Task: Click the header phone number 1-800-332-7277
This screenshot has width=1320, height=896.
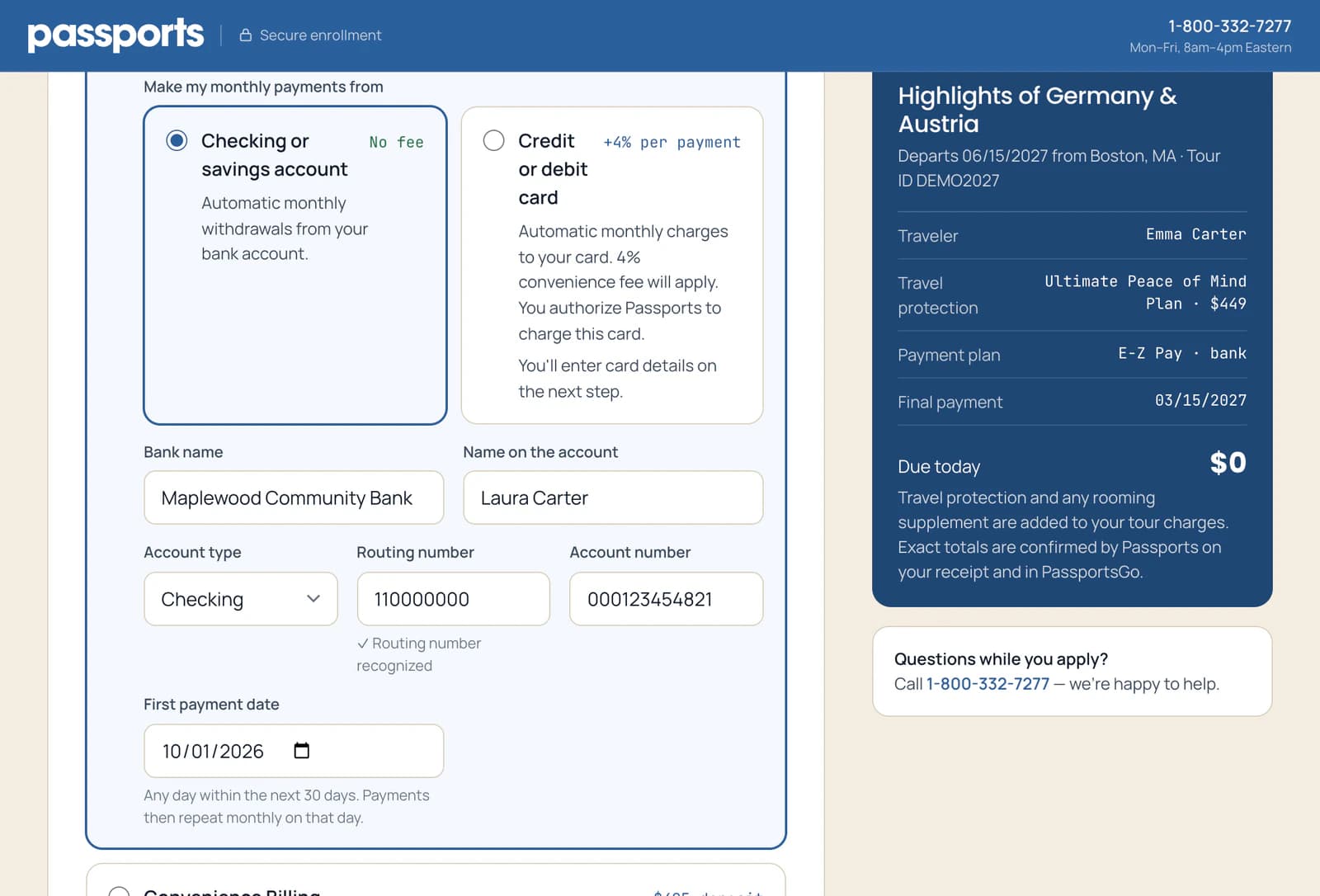Action: (x=1229, y=26)
